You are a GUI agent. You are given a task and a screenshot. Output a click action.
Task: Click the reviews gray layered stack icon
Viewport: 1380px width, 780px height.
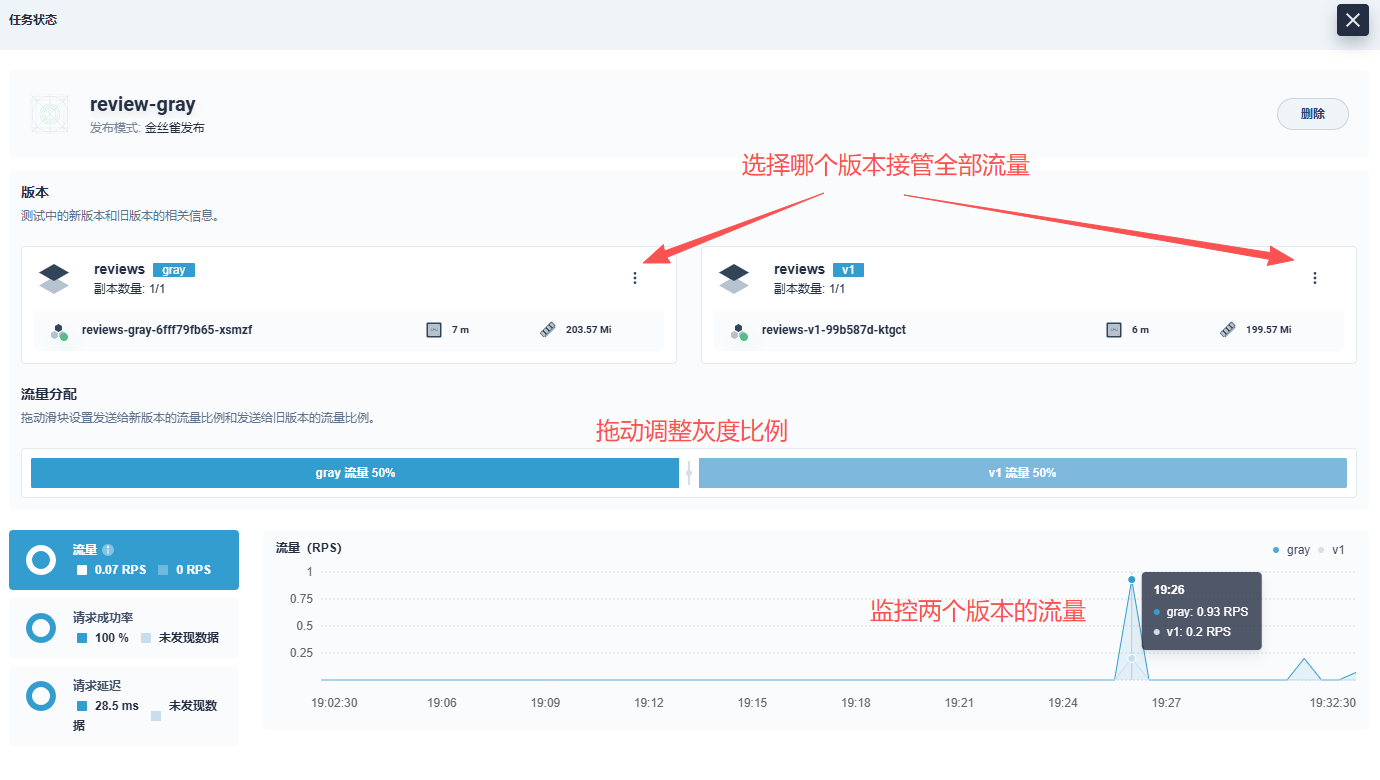point(54,279)
